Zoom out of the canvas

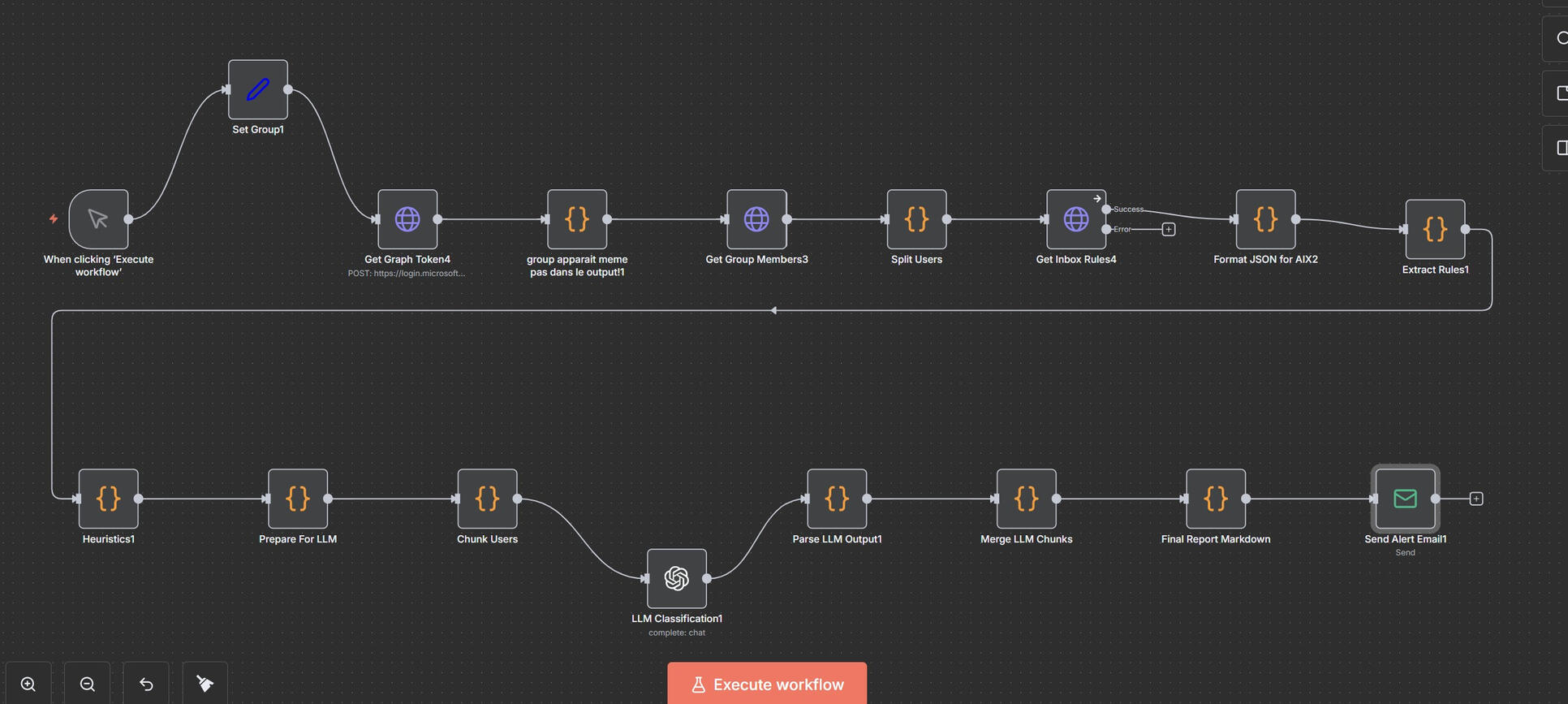coord(88,684)
